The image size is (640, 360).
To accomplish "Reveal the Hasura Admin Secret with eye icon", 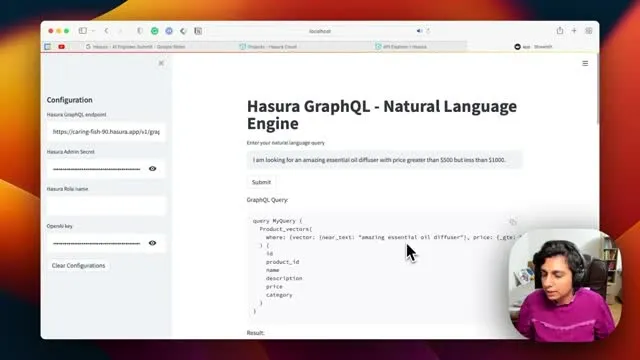I will pyautogui.click(x=153, y=169).
